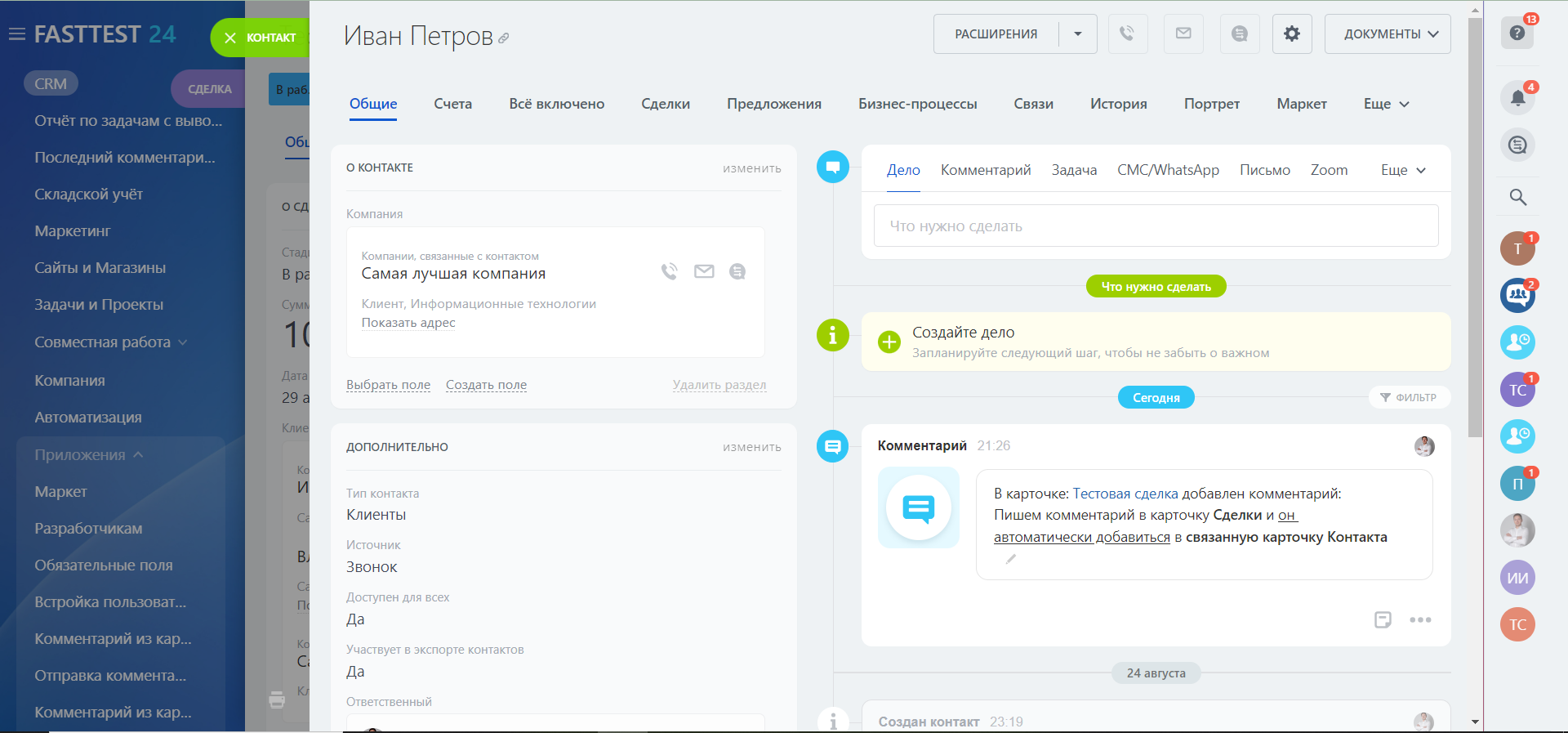Select the СМС/WhatsApp activity tab

click(x=1168, y=170)
